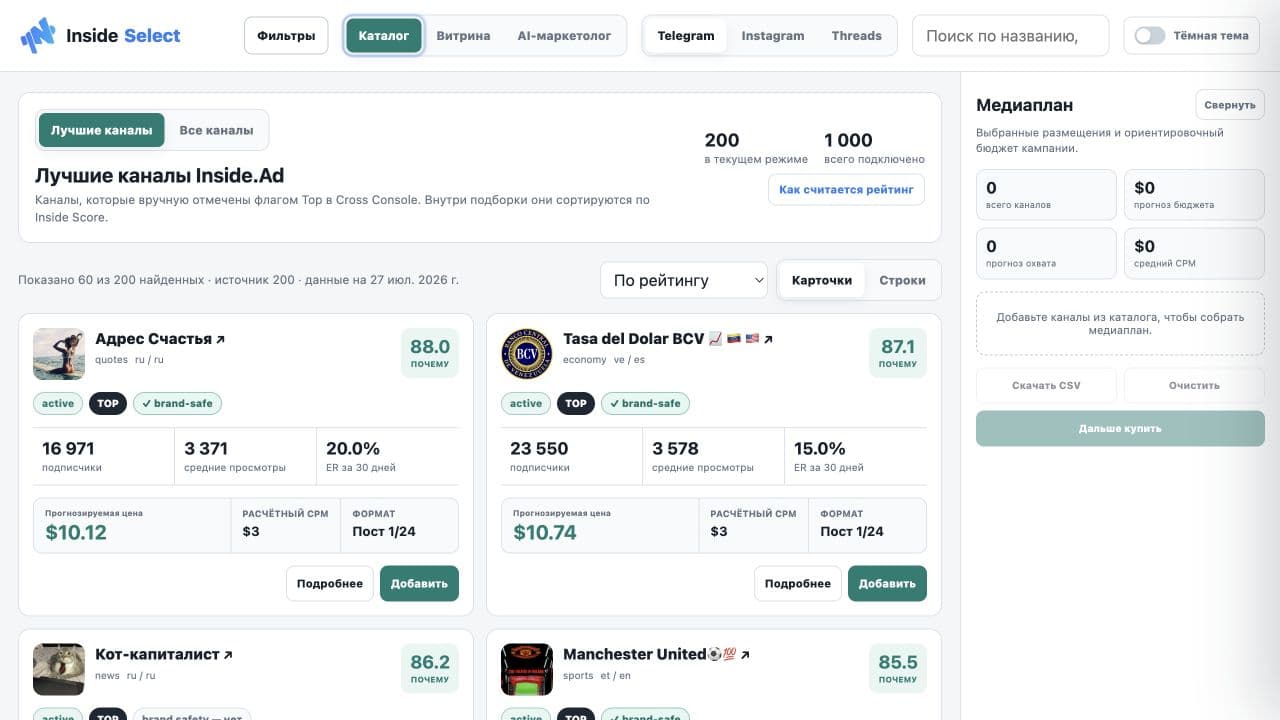
Task: Click the Адрес Счастья channel avatar
Action: (x=59, y=354)
